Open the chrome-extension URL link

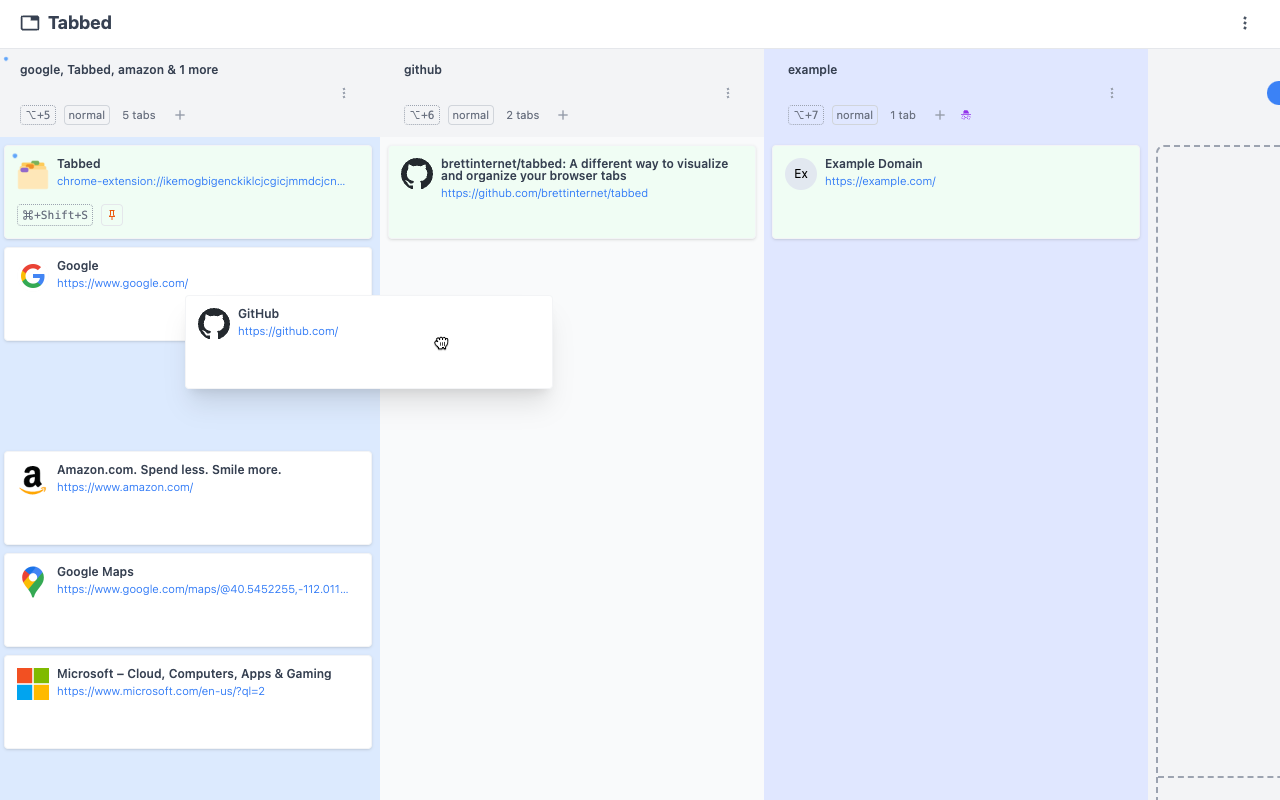coord(201,181)
